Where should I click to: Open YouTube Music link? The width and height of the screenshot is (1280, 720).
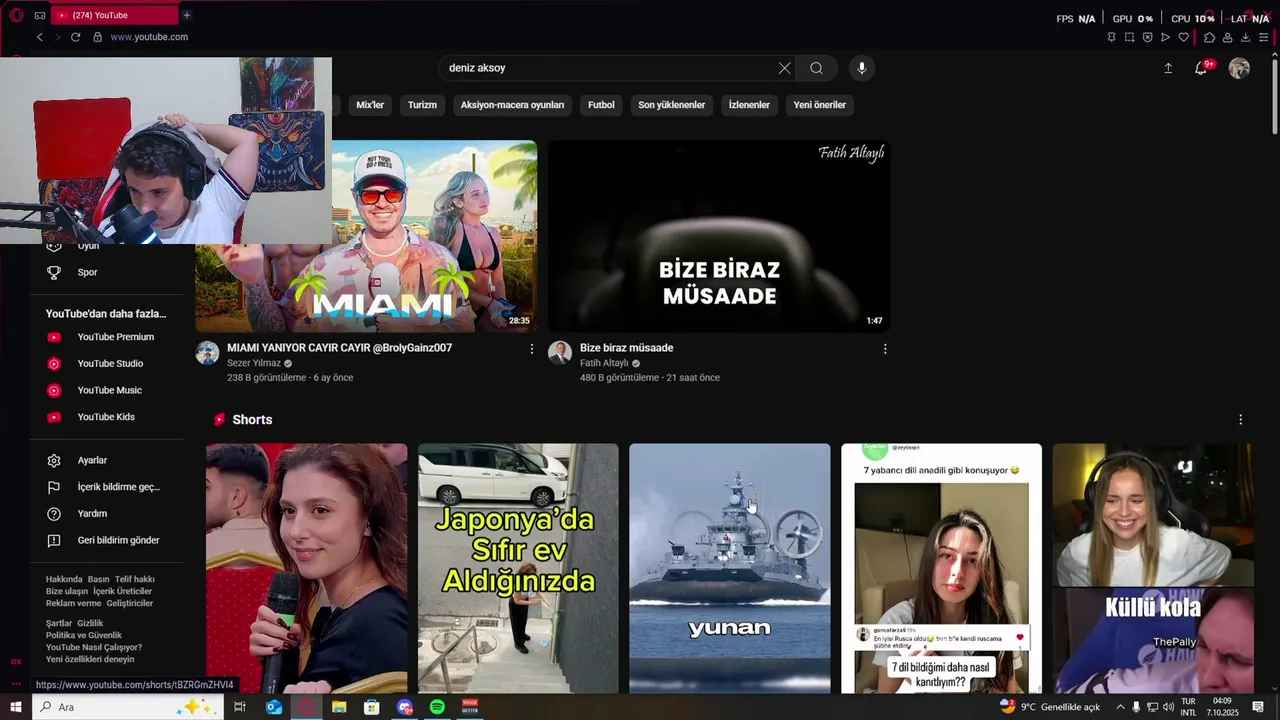[110, 390]
